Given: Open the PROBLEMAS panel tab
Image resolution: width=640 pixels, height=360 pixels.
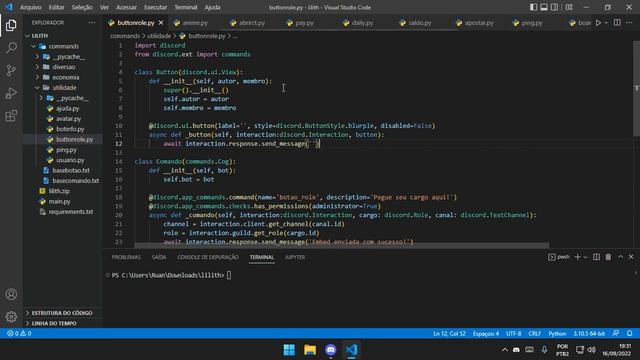Looking at the screenshot, I should [126, 257].
